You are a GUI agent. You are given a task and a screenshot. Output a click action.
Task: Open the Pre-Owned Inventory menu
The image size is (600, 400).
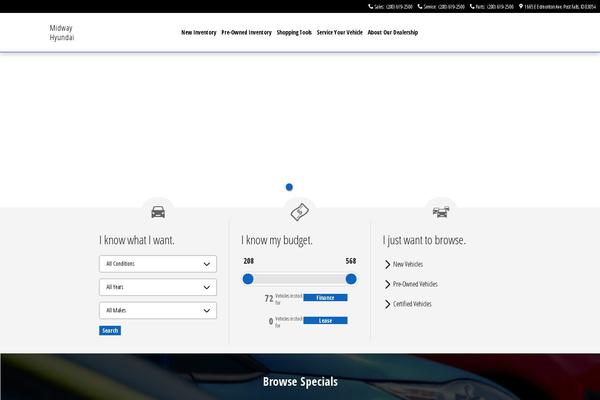(x=246, y=33)
